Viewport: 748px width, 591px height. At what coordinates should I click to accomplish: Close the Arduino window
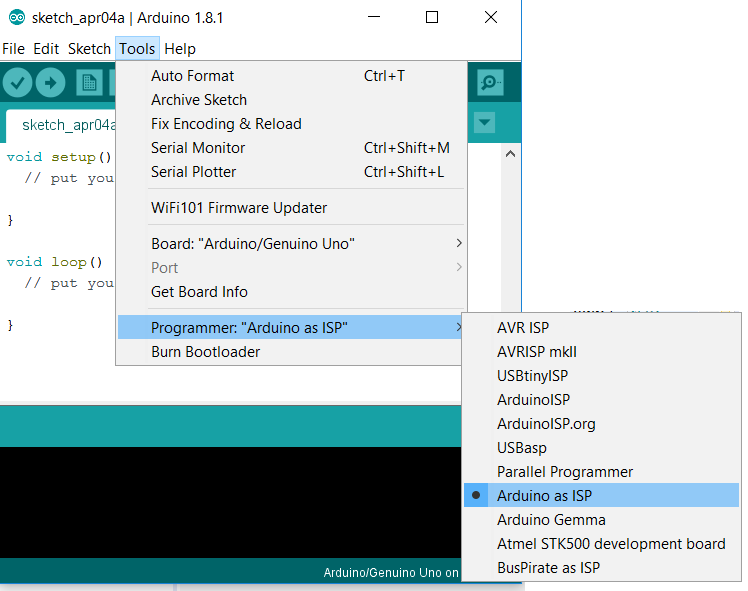[491, 17]
